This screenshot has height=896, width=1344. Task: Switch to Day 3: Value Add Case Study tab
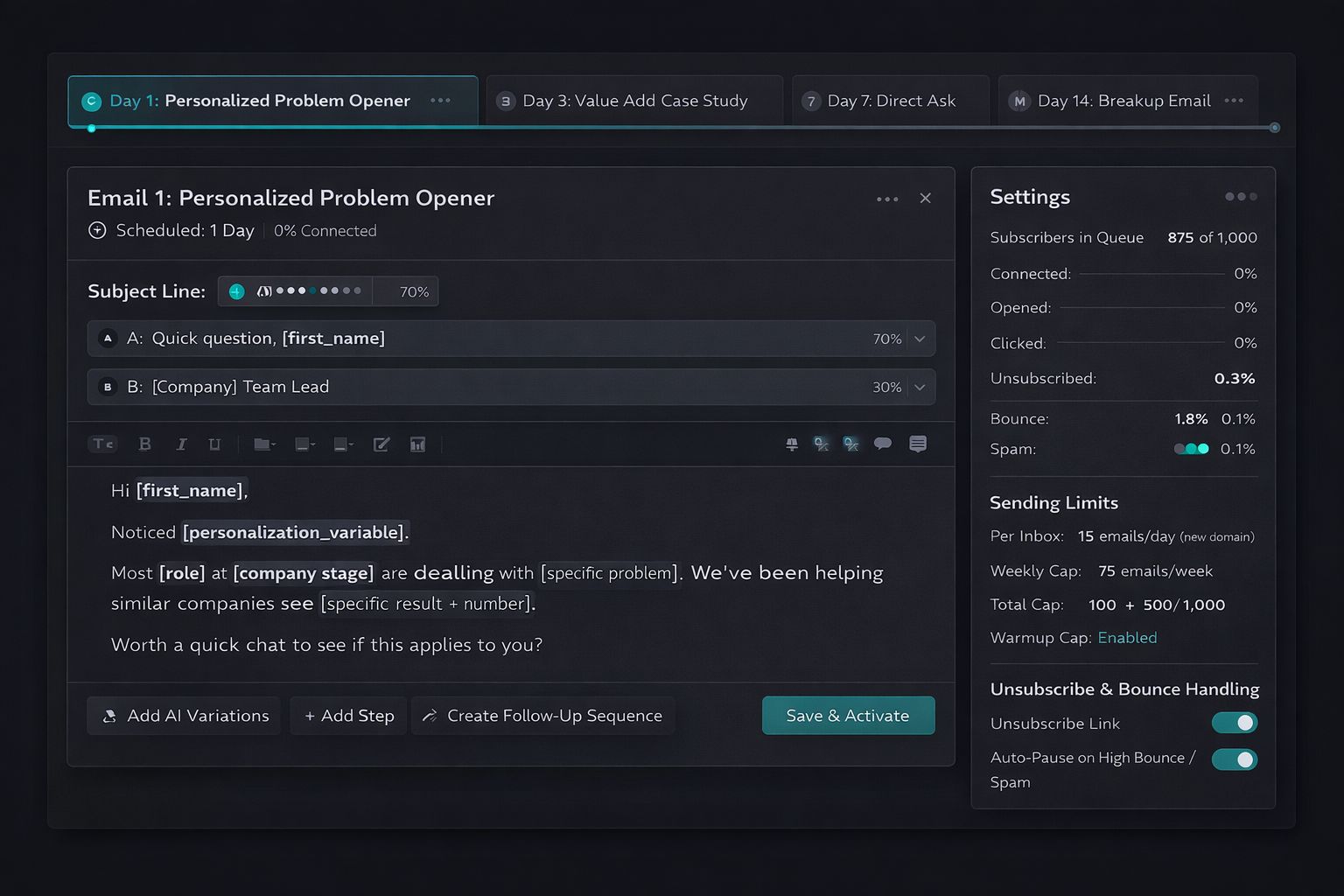coord(634,101)
